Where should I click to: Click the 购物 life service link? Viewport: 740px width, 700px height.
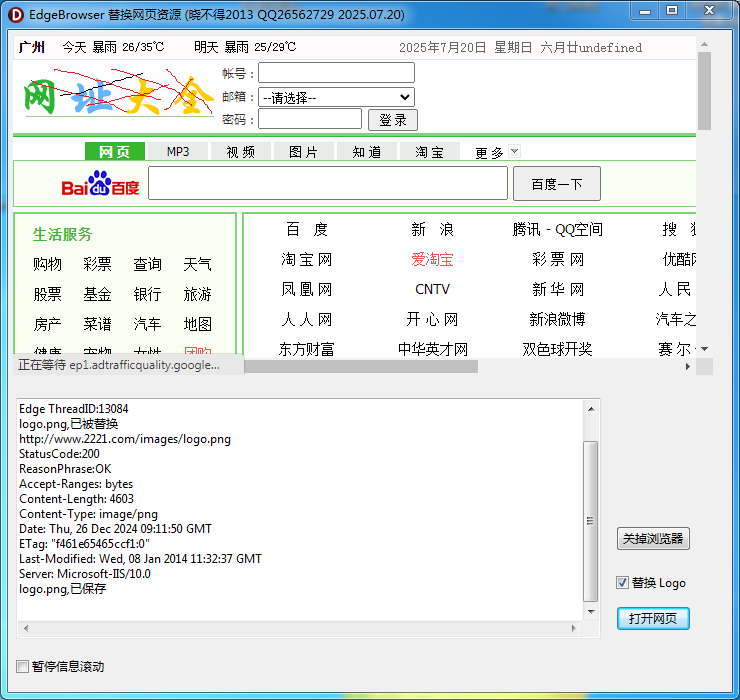pyautogui.click(x=47, y=264)
